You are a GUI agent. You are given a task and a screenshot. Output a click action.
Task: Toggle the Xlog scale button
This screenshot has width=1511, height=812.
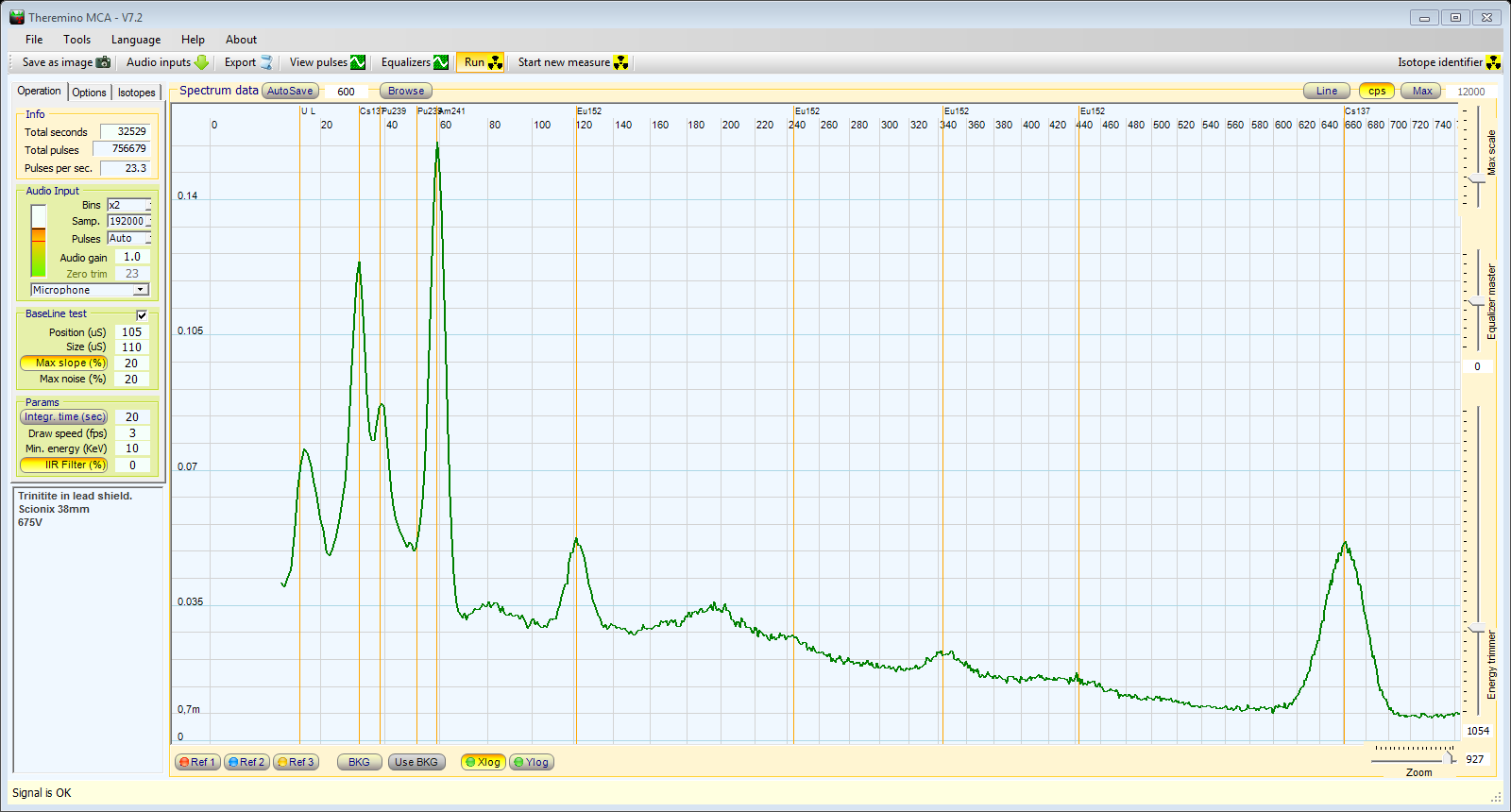(x=483, y=762)
